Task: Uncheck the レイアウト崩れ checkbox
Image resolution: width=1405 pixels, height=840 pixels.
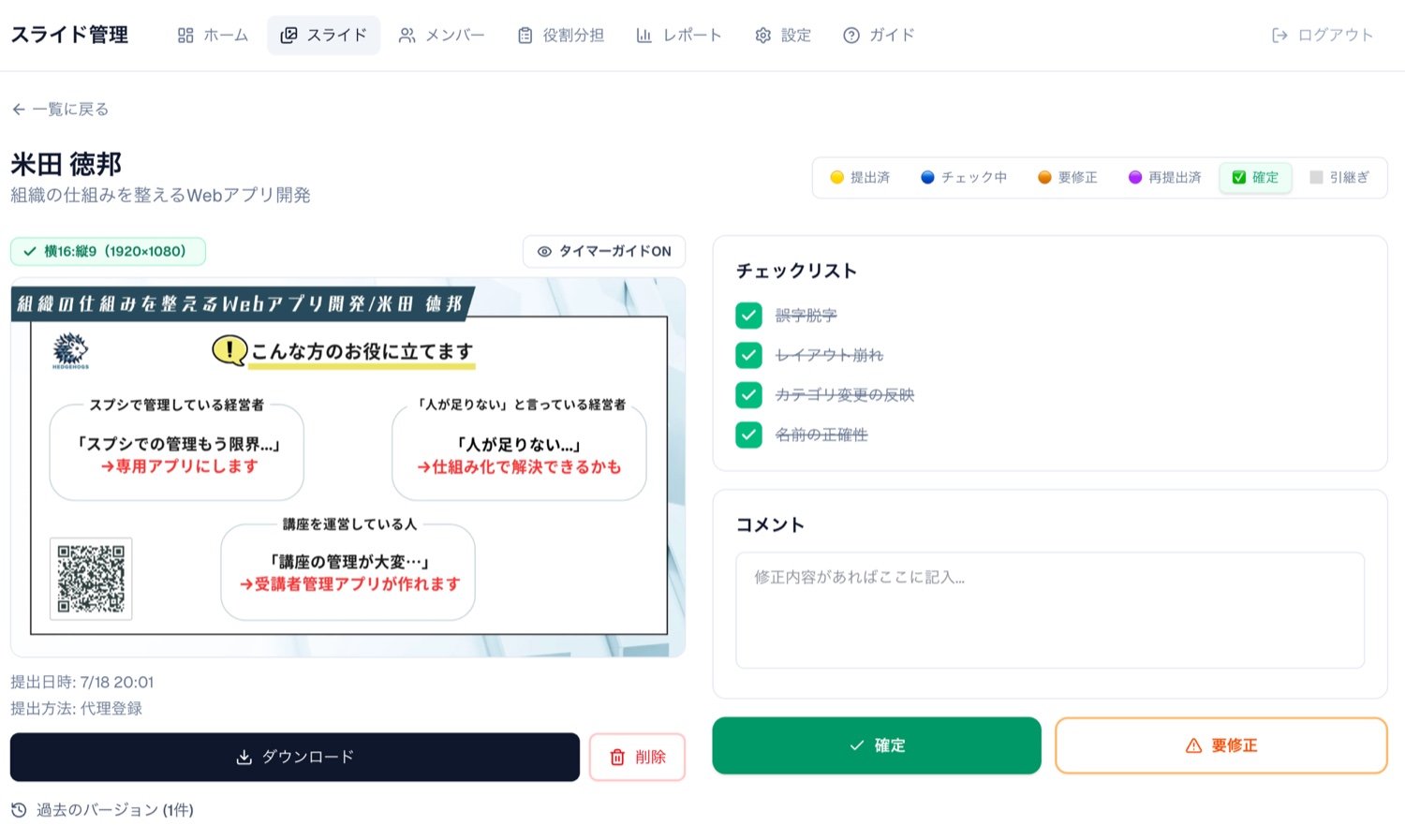Action: [x=748, y=355]
